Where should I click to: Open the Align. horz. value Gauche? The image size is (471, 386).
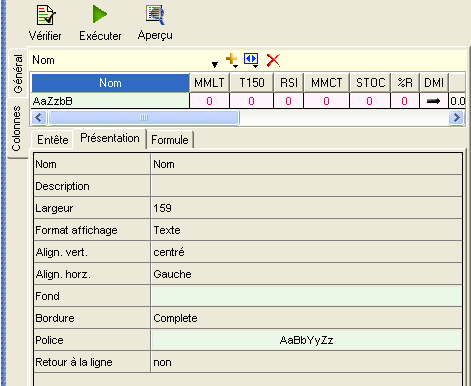(x=306, y=274)
